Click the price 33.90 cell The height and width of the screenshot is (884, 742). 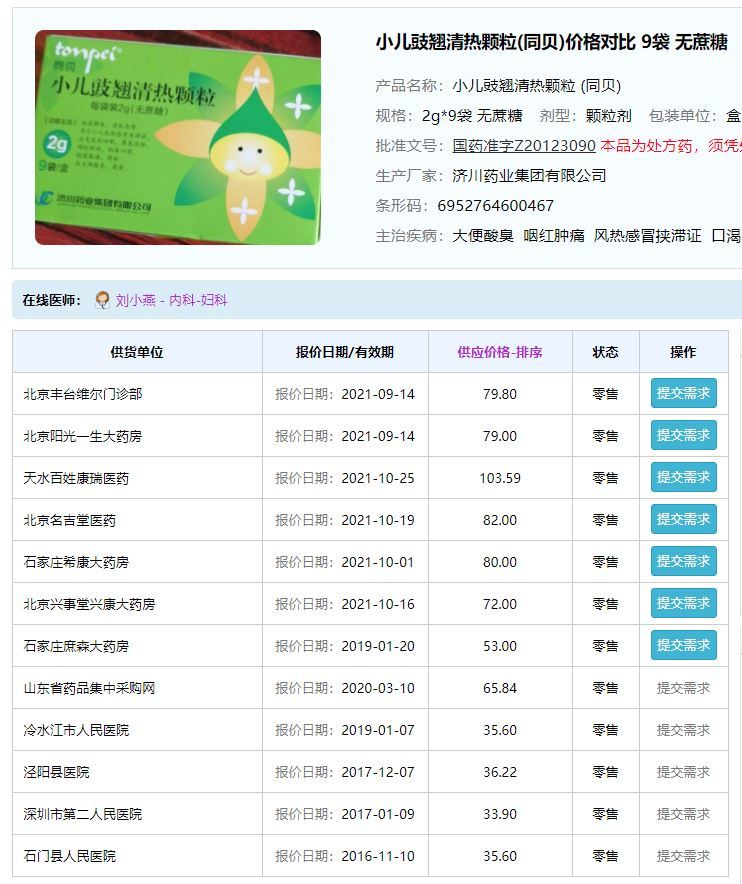[x=500, y=814]
